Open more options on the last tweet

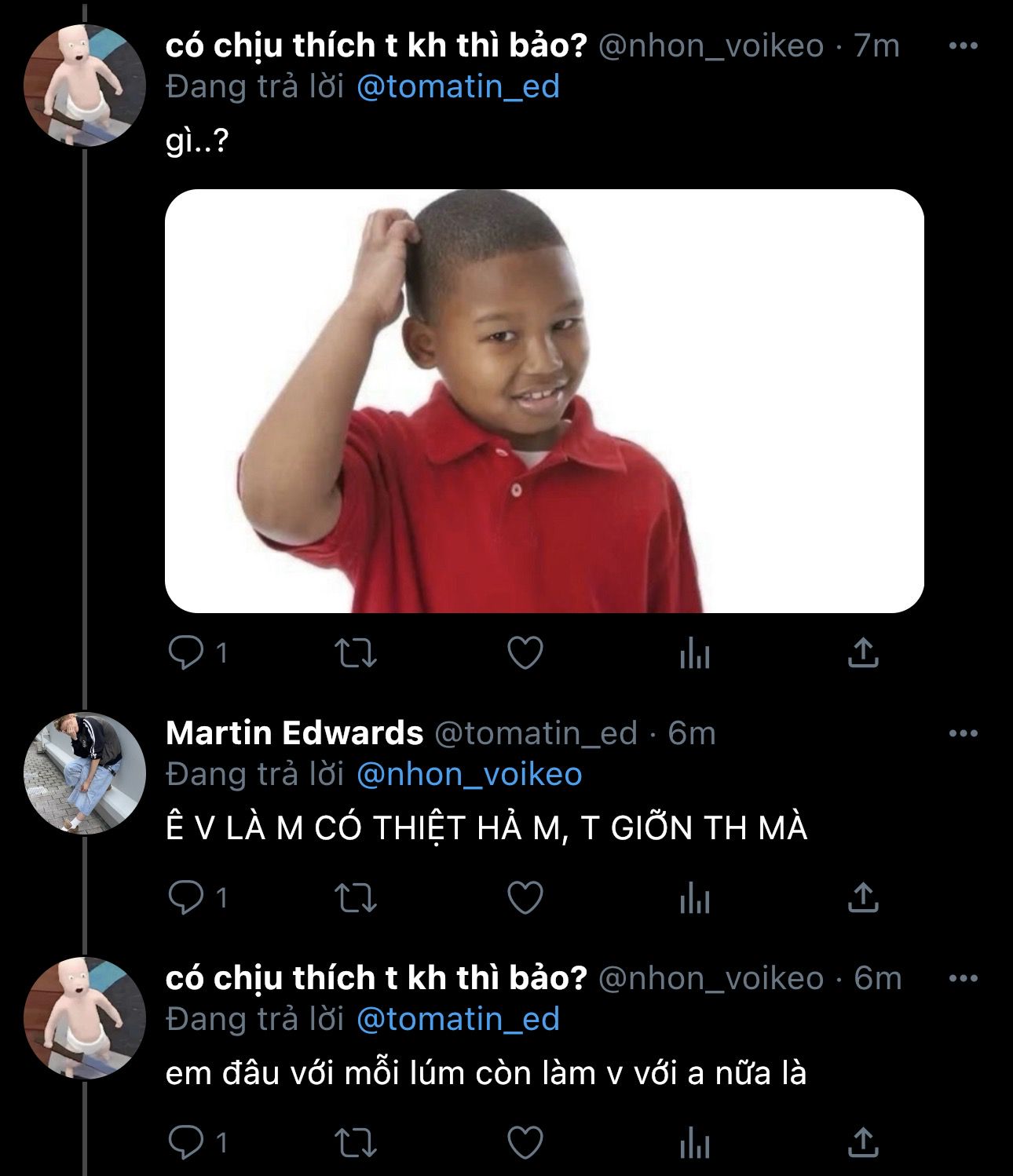point(964,979)
